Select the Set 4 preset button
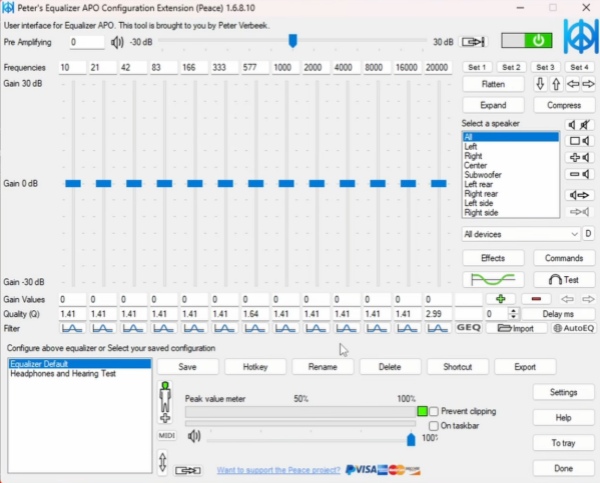This screenshot has height=483, width=600. click(580, 67)
